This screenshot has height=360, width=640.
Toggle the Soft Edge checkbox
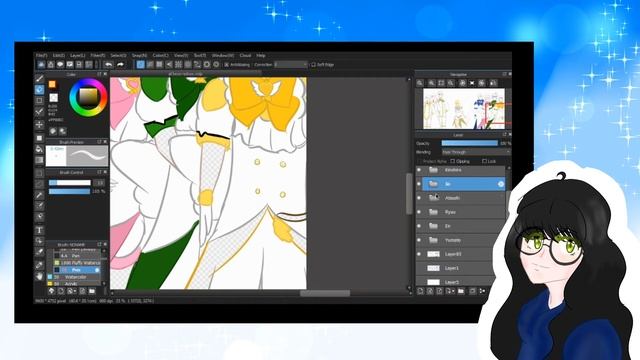pyautogui.click(x=313, y=64)
